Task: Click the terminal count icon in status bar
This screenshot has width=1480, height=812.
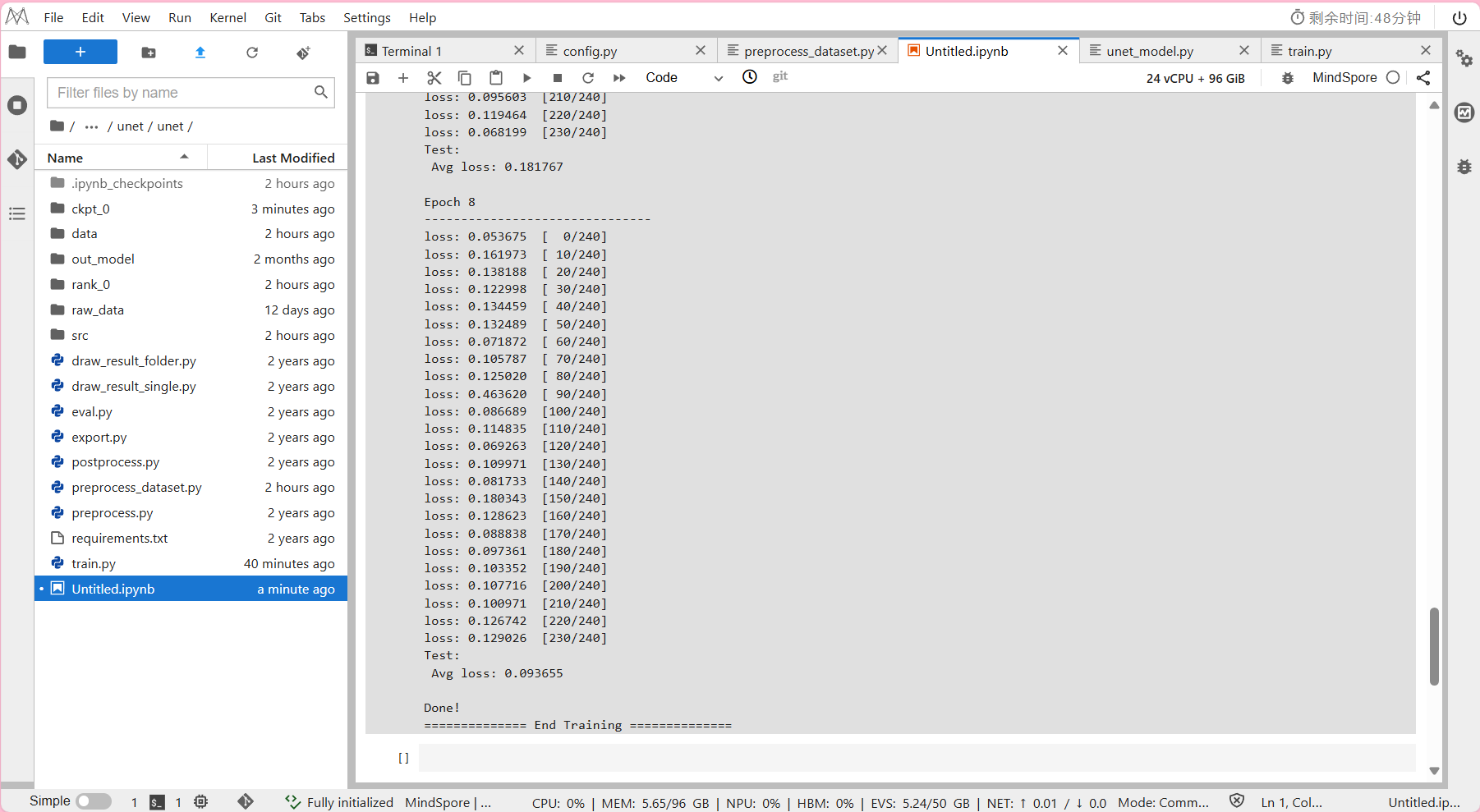Action: (157, 802)
